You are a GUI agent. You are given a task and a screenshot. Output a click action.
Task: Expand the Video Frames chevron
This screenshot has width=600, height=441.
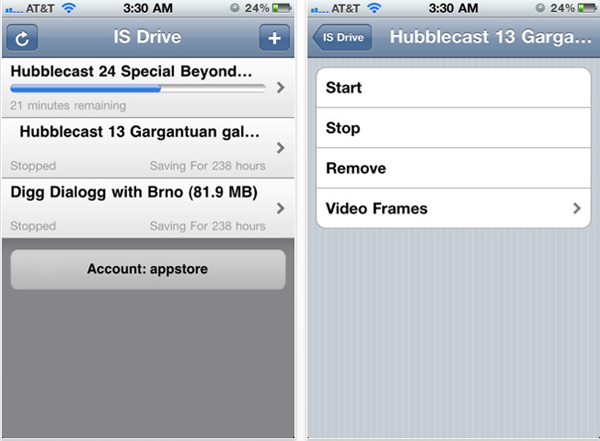[577, 208]
